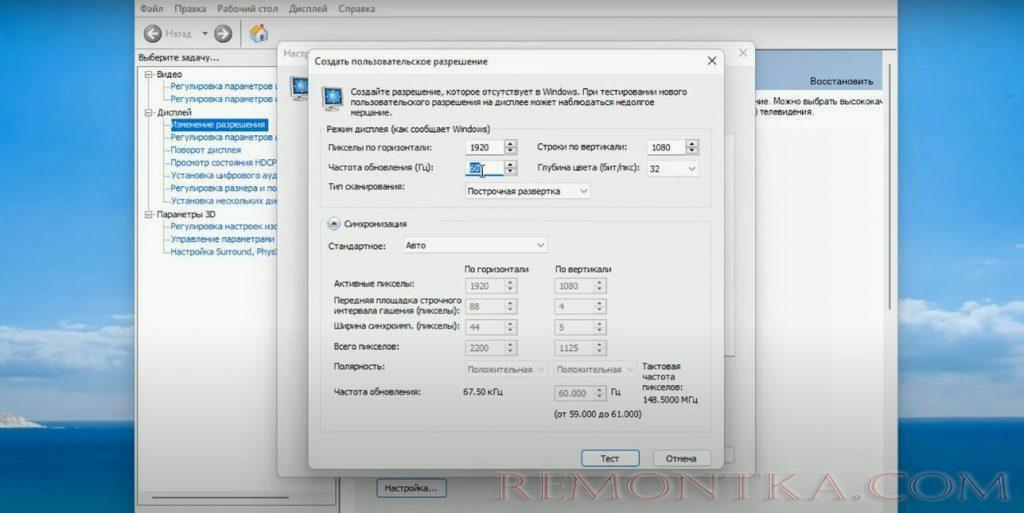The width and height of the screenshot is (1024, 513).
Task: Select Изменение разрешения in task tree
Action: coord(218,125)
